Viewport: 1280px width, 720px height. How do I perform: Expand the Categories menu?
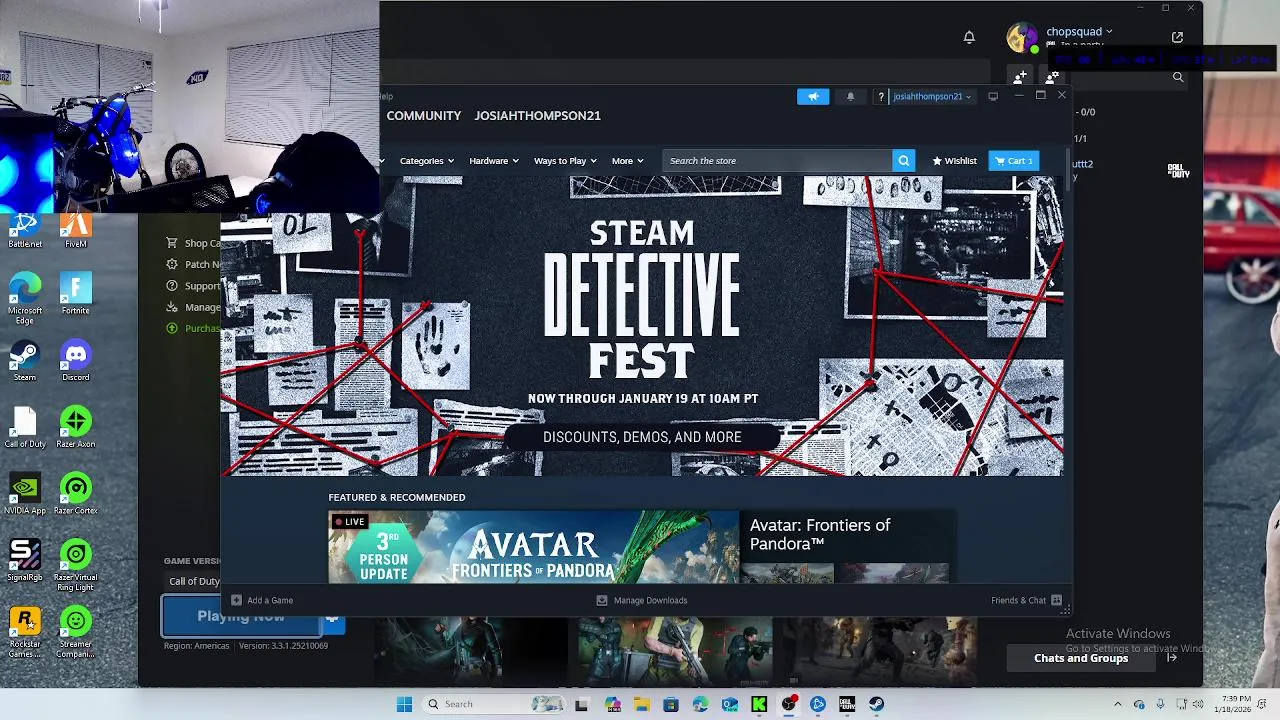coord(427,161)
